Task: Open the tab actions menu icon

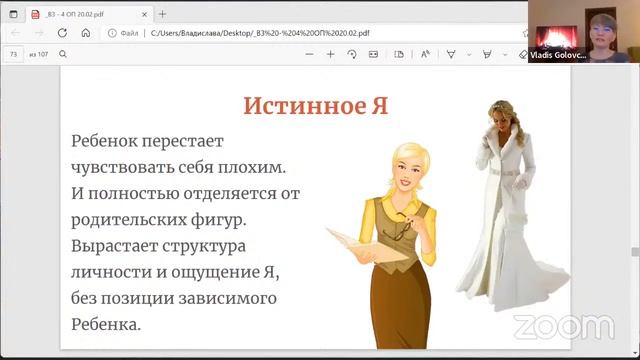Action: [13, 14]
